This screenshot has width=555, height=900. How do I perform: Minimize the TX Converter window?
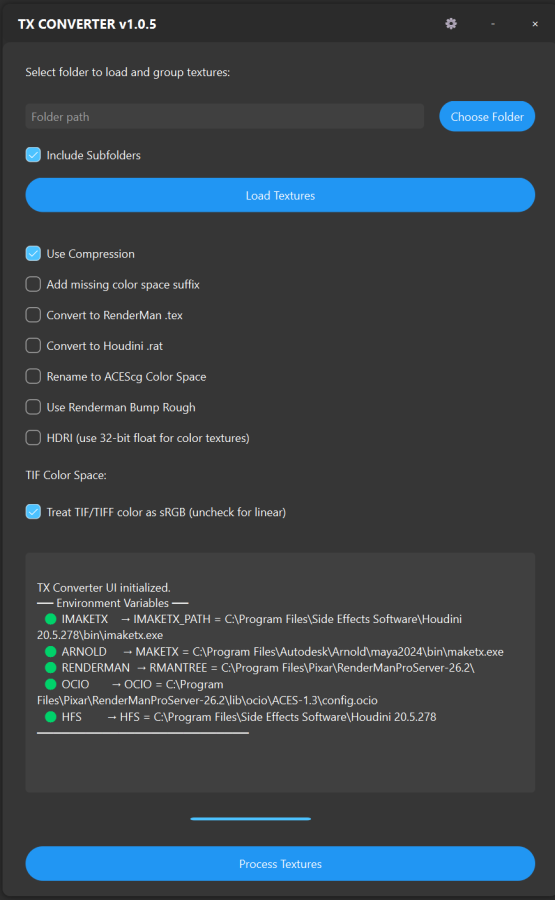pos(493,24)
